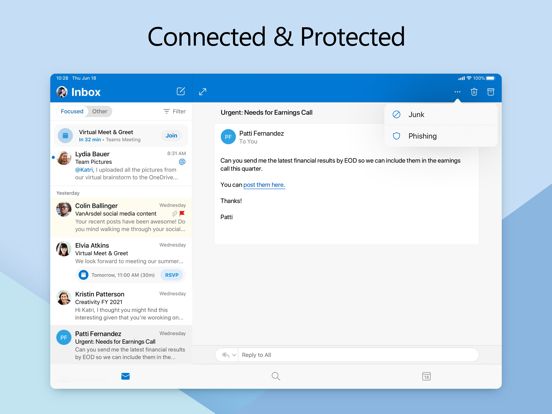552x414 pixels.
Task: Tap the account avatar beside Inbox
Action: click(62, 92)
